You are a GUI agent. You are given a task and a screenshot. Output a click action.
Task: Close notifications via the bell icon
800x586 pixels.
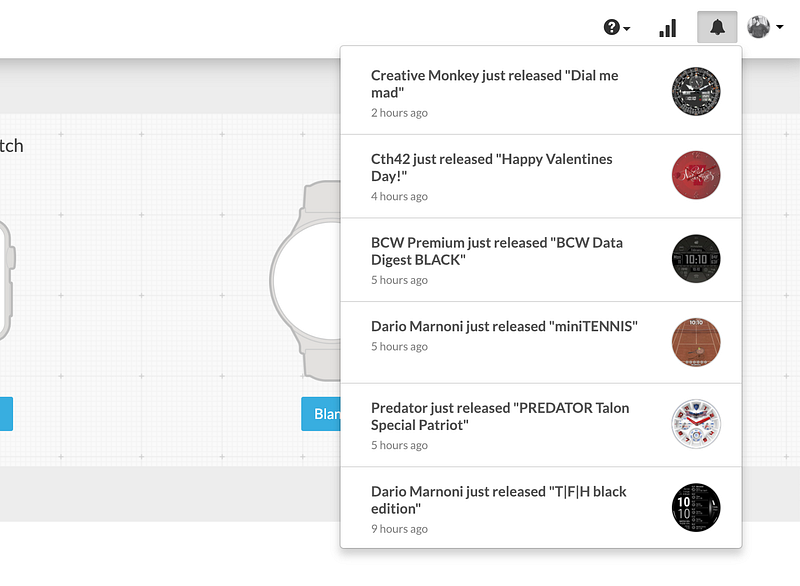717,27
